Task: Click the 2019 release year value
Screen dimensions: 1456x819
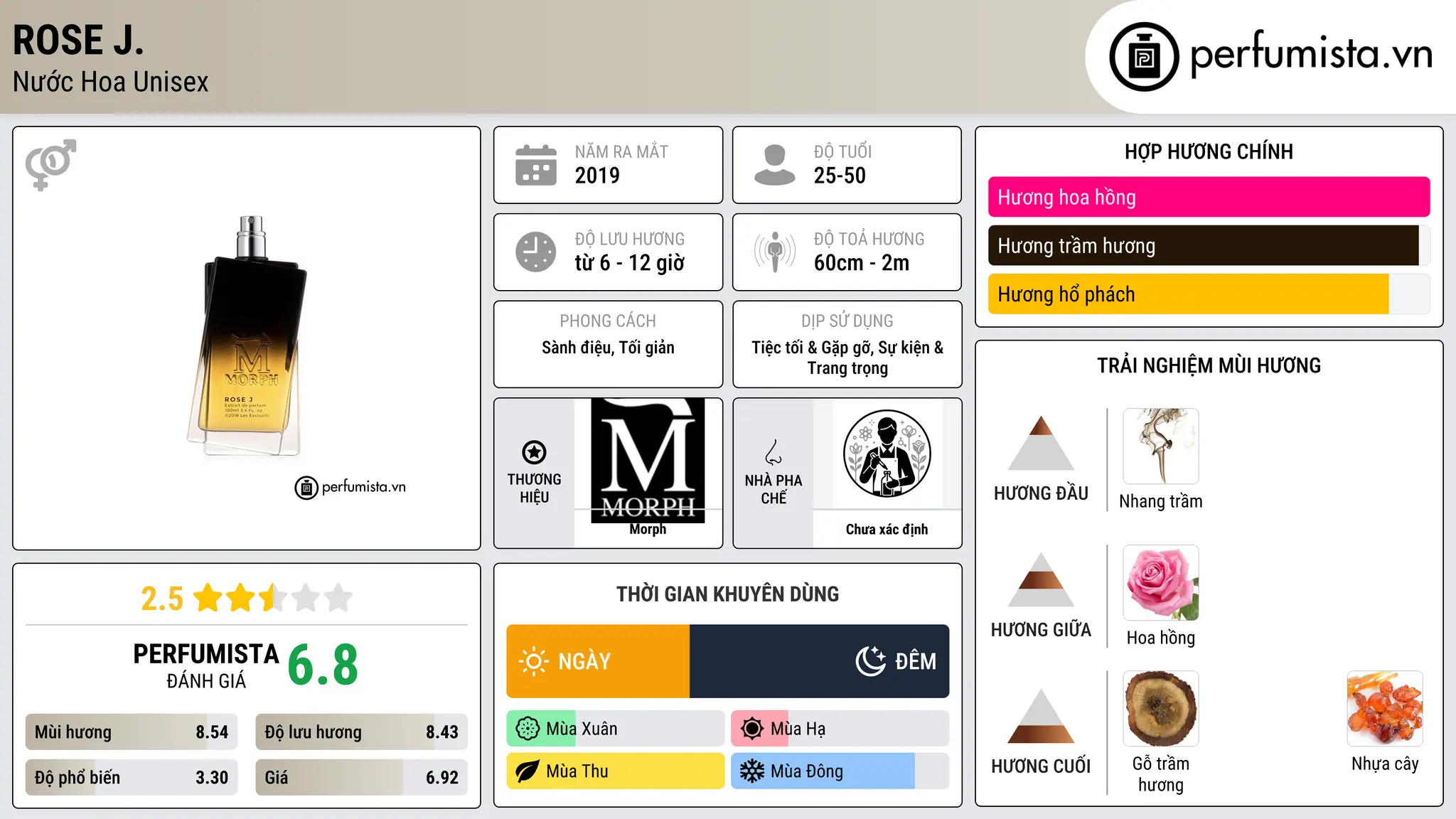Action: tap(597, 176)
